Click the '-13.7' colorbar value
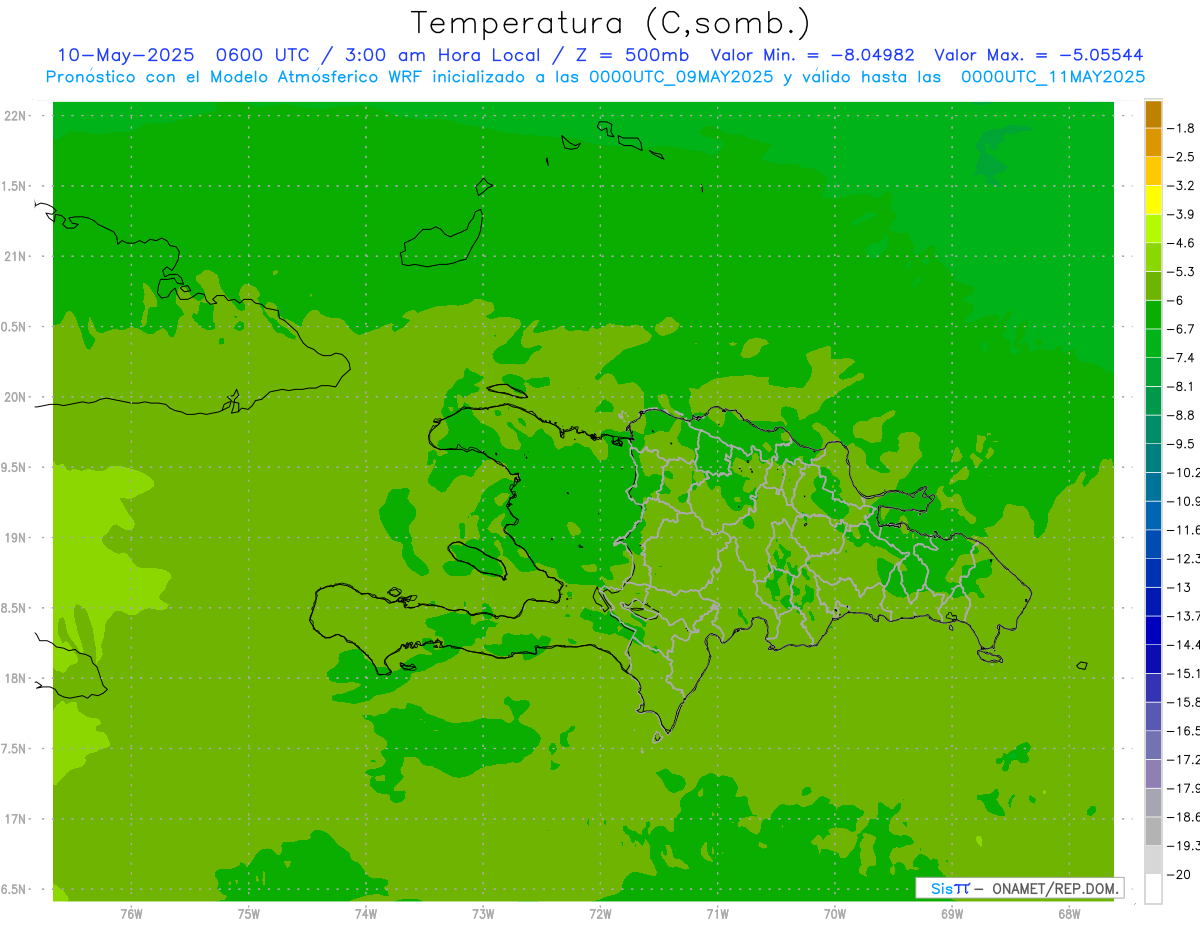 coord(1184,616)
